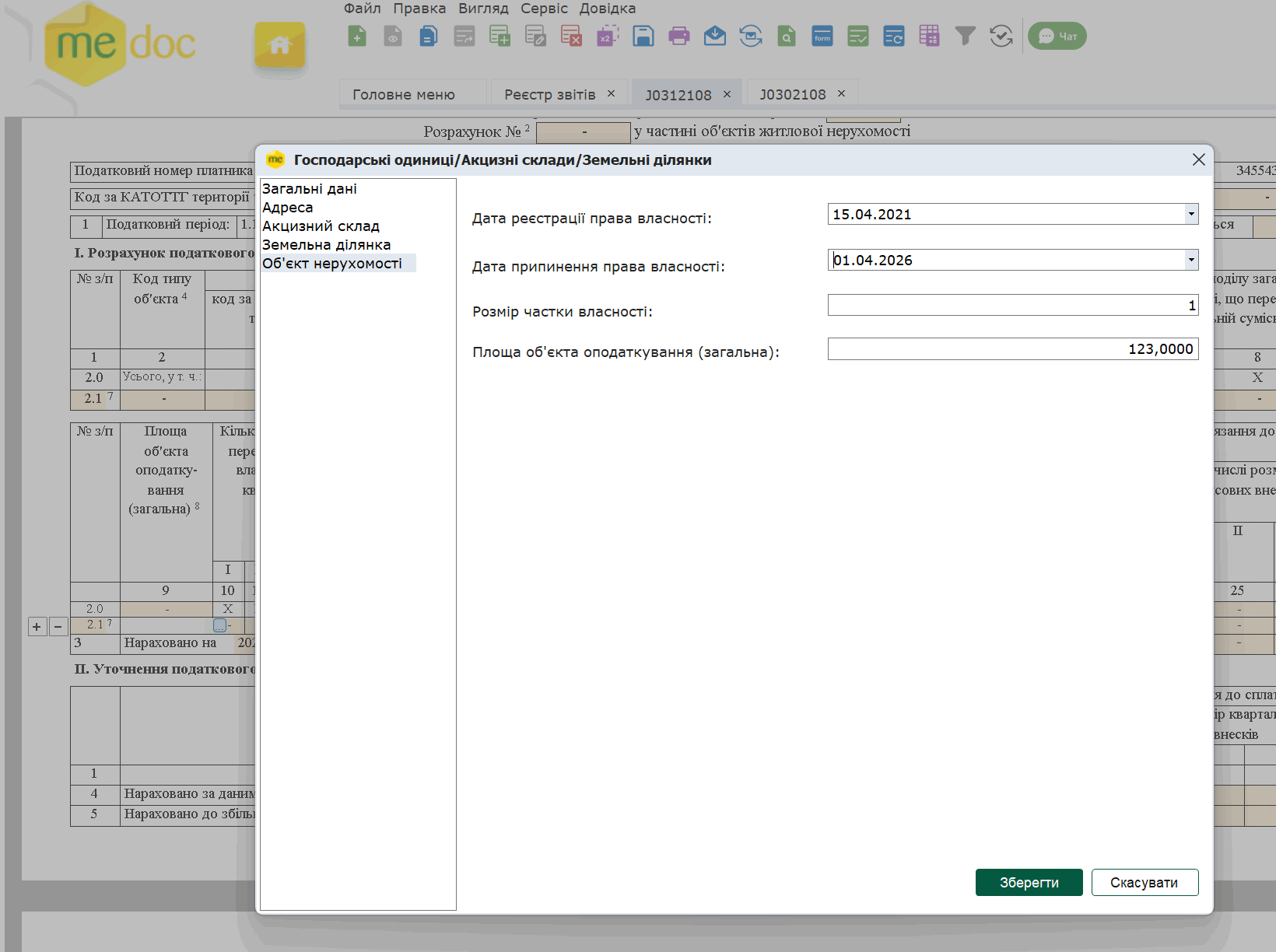Viewport: 1276px width, 952px height.
Task: Click the filter funnel icon
Action: coord(965,36)
